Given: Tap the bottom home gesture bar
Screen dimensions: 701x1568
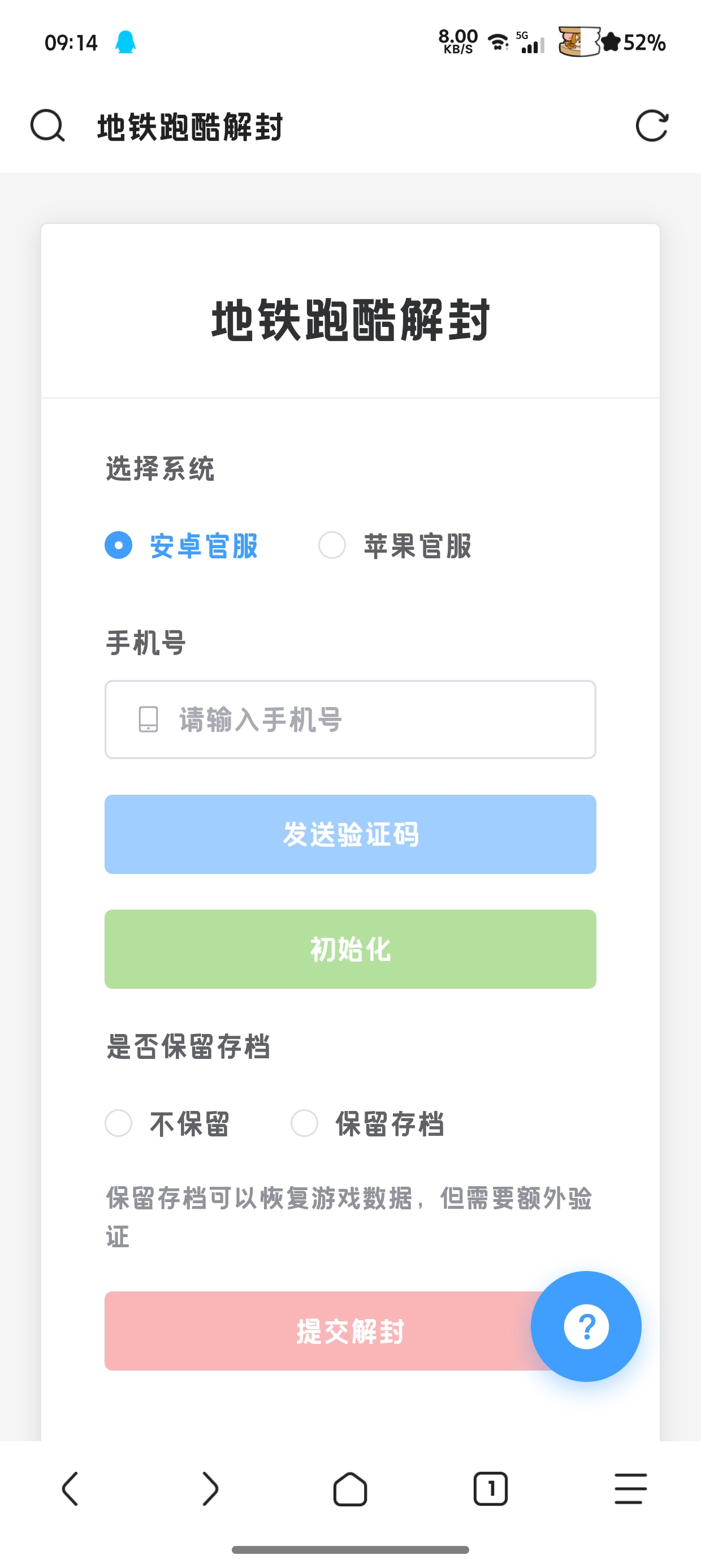Looking at the screenshot, I should [350, 1549].
